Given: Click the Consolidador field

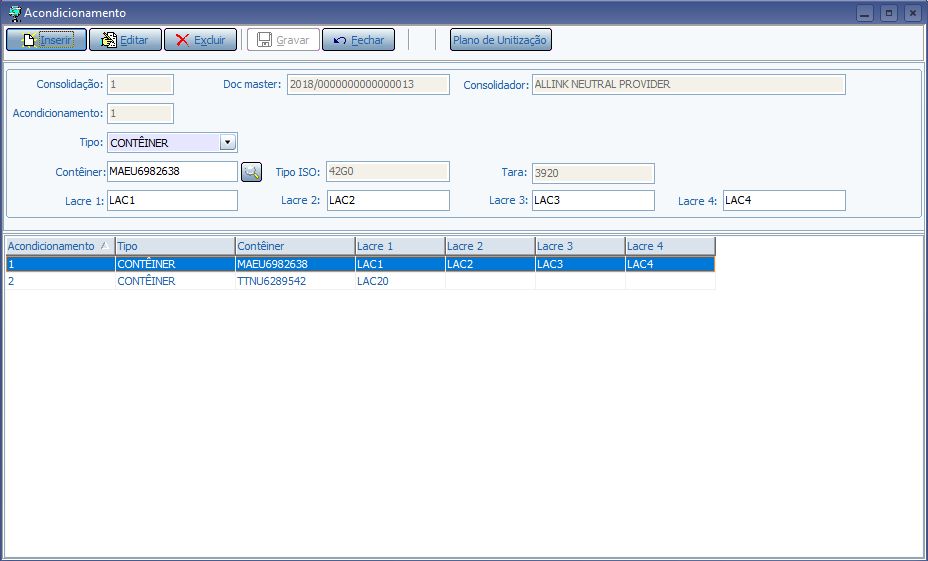Looking at the screenshot, I should 689,85.
